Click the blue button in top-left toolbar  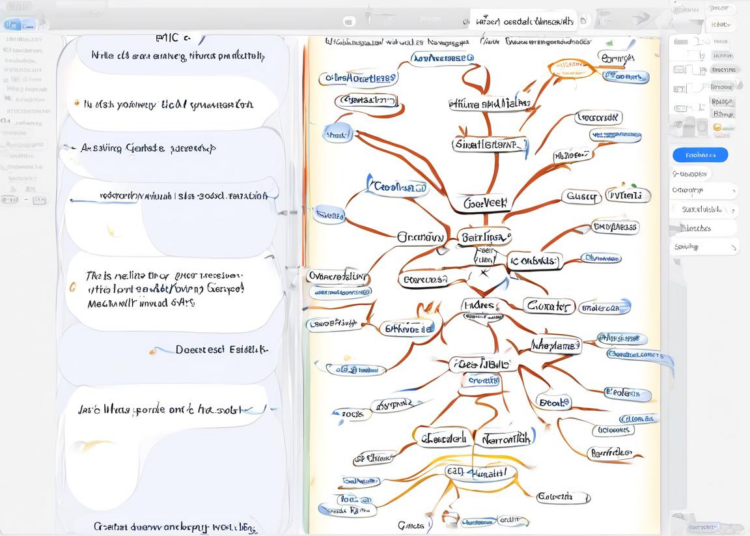(x=12, y=24)
